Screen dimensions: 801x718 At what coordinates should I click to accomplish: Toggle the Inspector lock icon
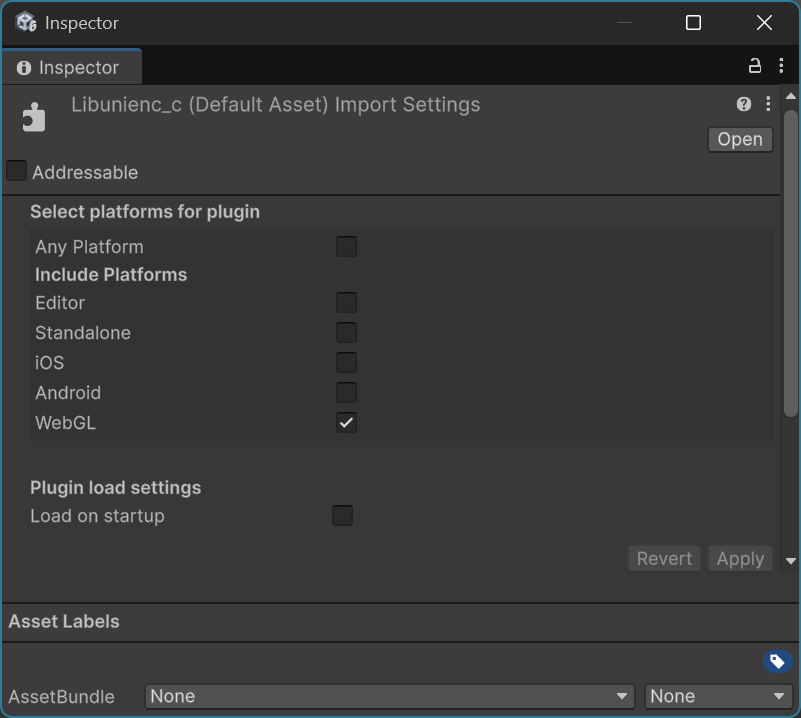tap(755, 66)
